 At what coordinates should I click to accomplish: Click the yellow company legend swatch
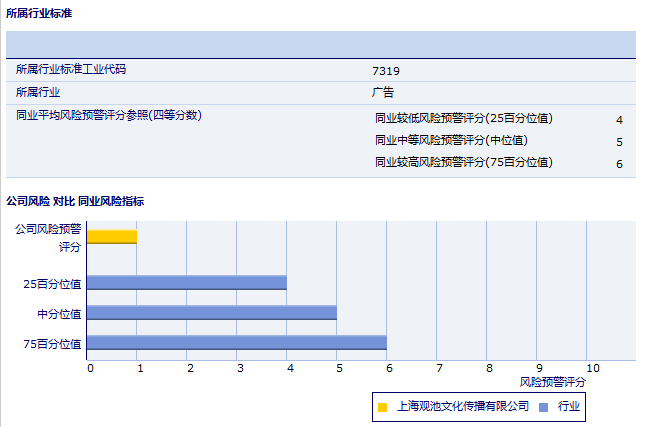(383, 407)
